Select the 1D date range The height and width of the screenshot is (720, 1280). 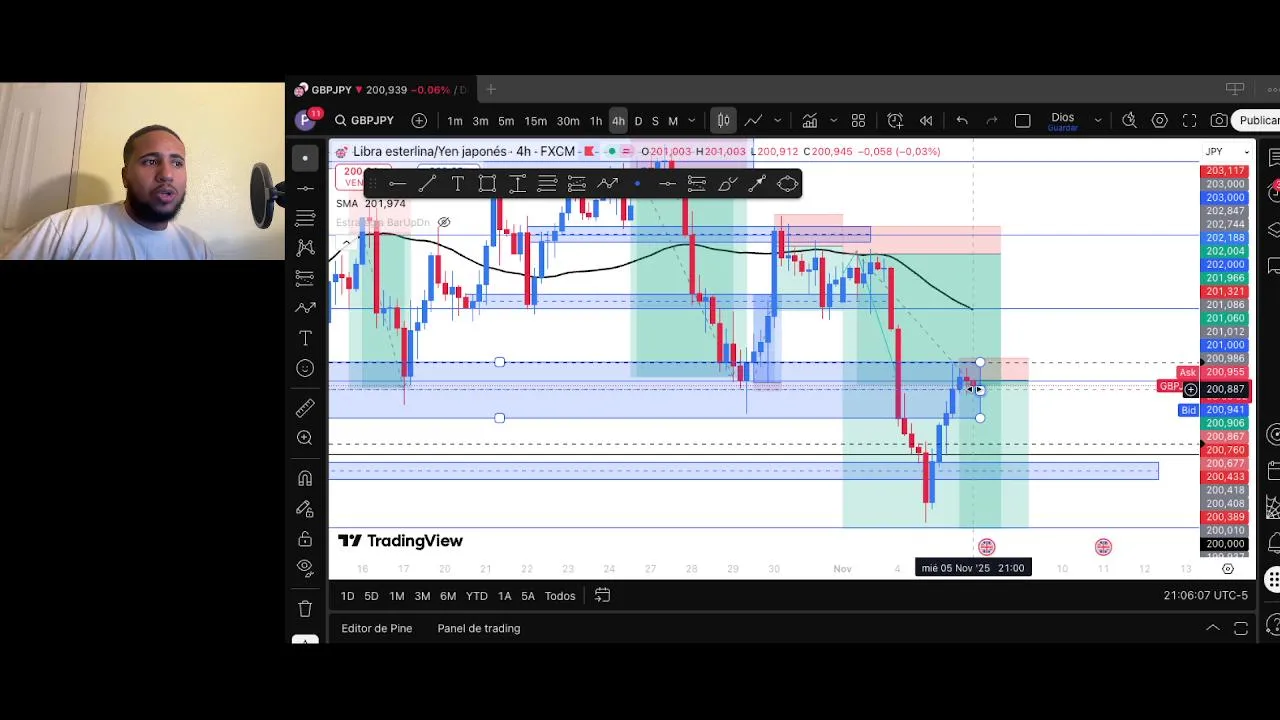(x=347, y=596)
